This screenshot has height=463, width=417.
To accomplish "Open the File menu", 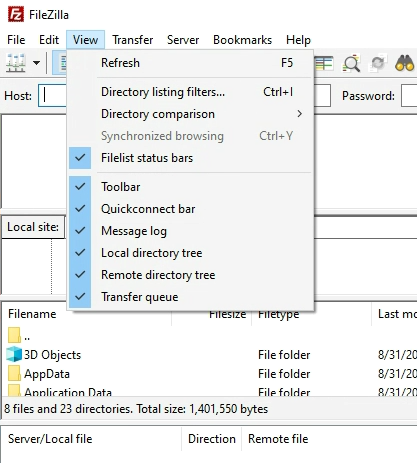I will [x=16, y=40].
